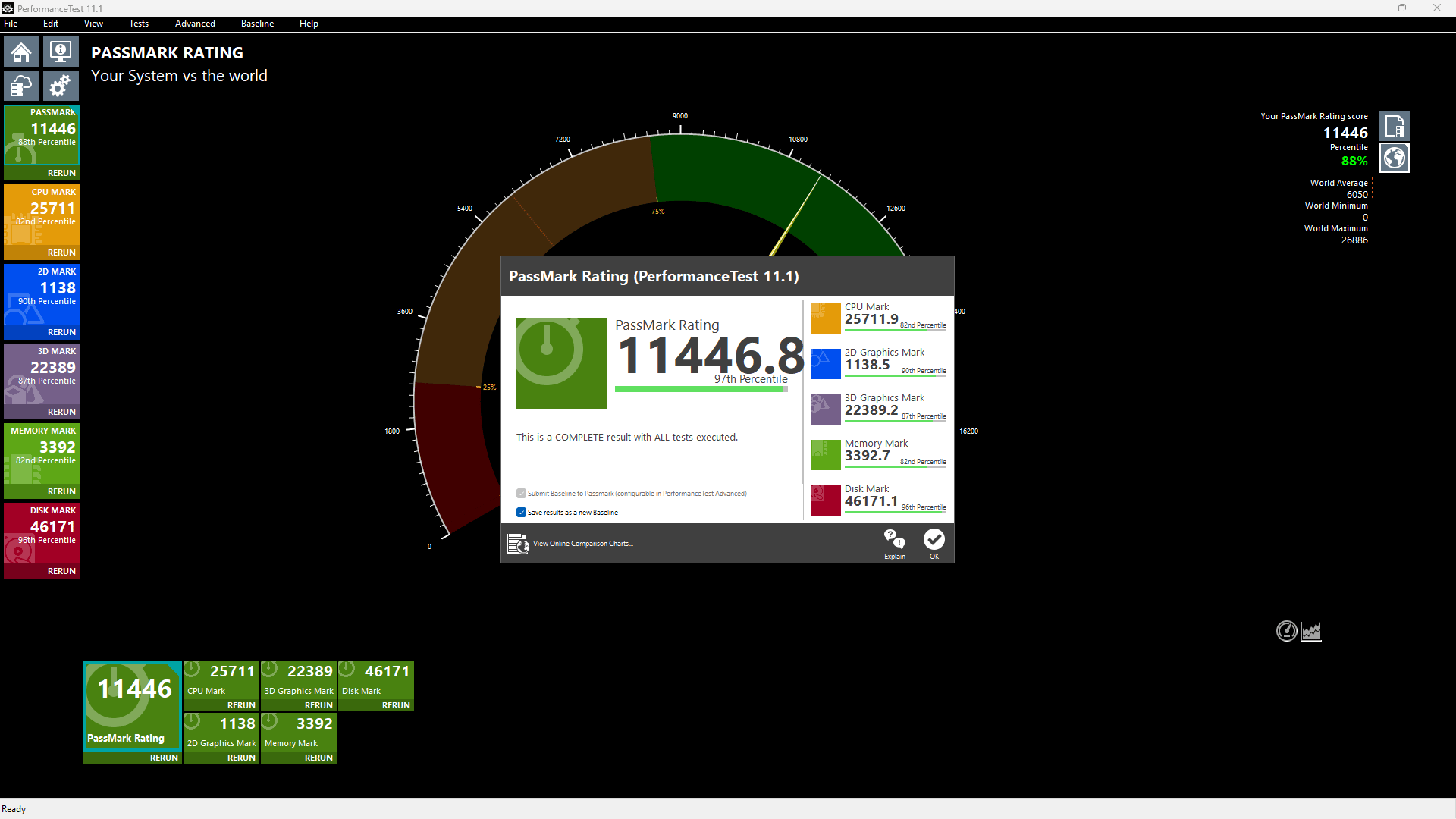Open the Home icon in the sidebar

click(21, 52)
